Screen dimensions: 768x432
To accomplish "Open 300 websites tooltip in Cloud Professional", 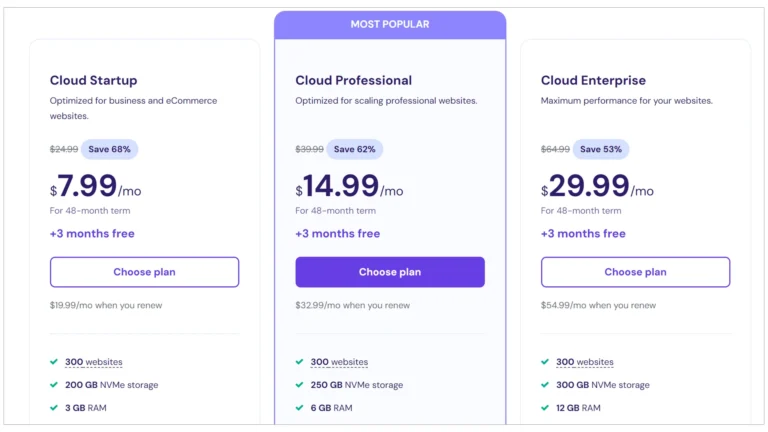I will (x=339, y=362).
